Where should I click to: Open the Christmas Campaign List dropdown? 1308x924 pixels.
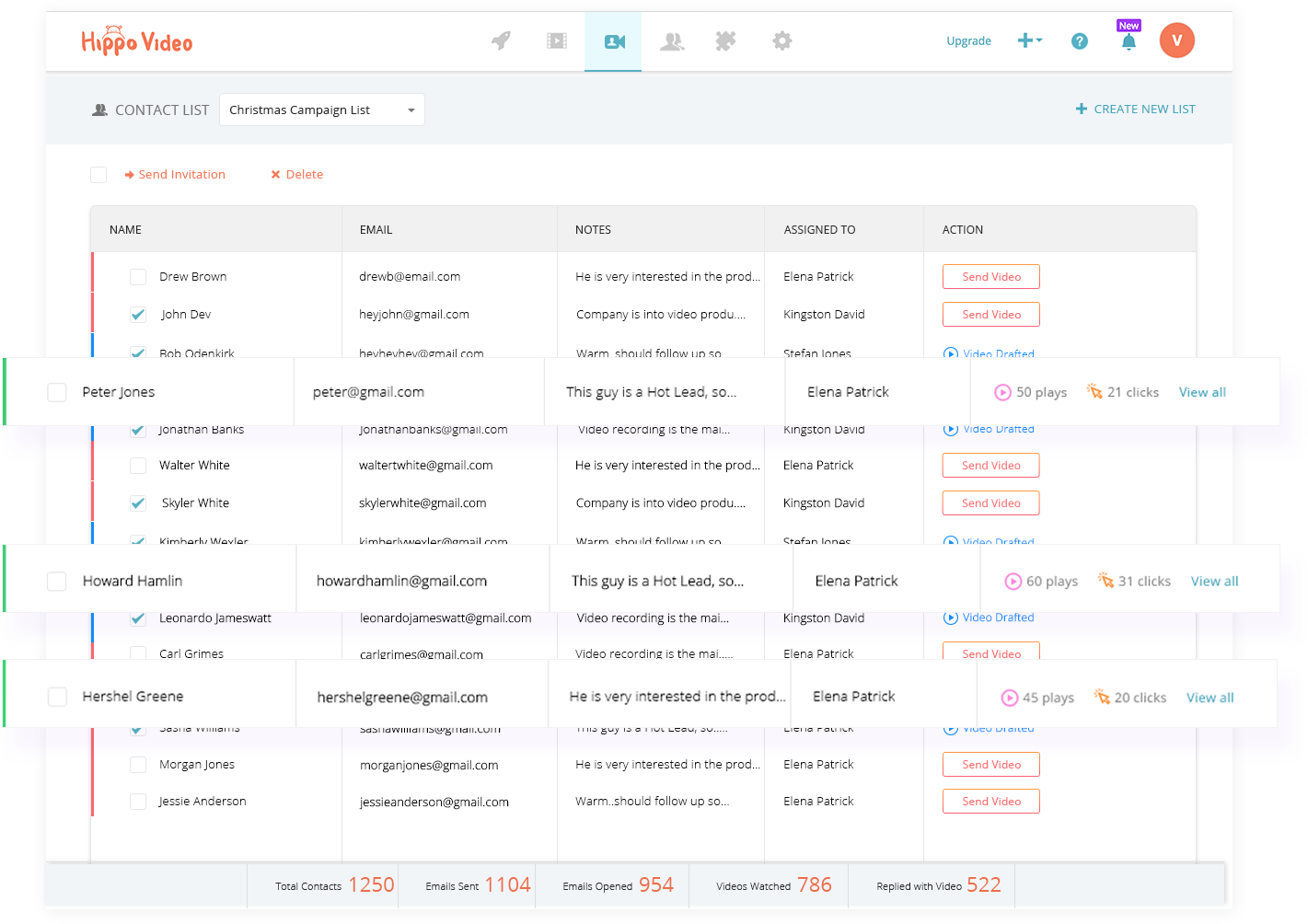coord(321,110)
